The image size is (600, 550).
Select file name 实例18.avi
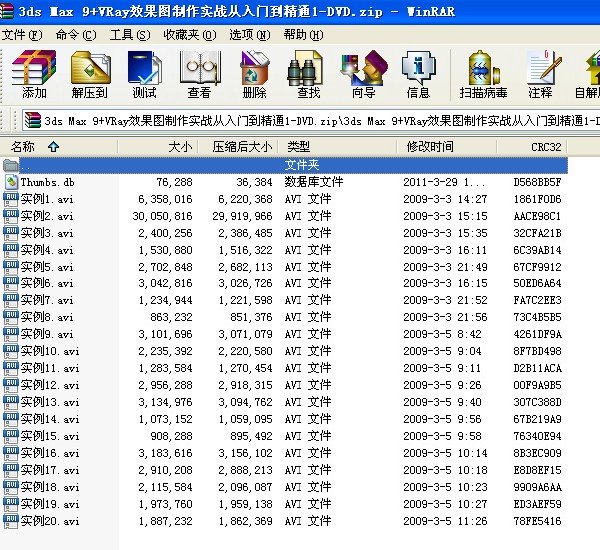pos(50,487)
